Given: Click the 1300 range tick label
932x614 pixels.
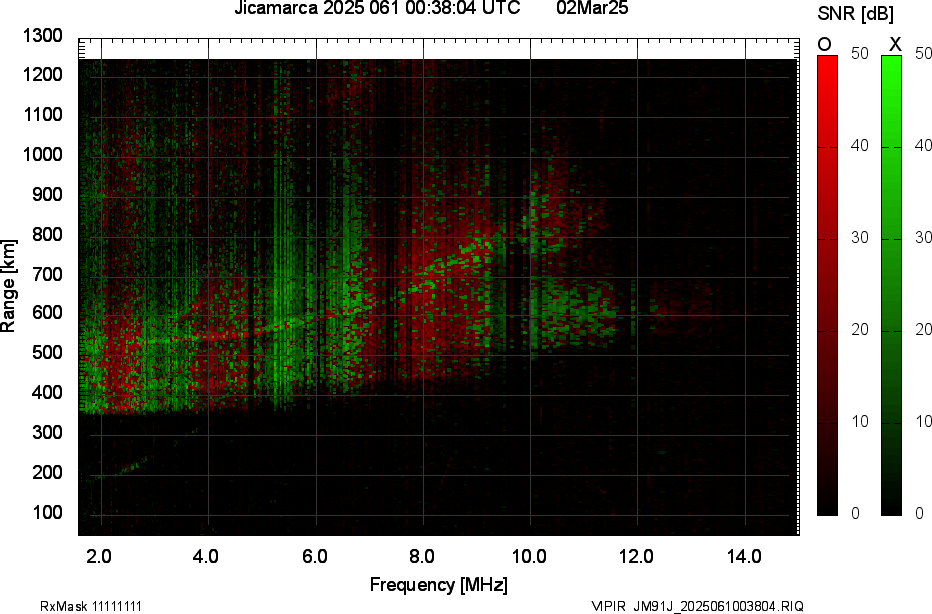Looking at the screenshot, I should [x=43, y=36].
